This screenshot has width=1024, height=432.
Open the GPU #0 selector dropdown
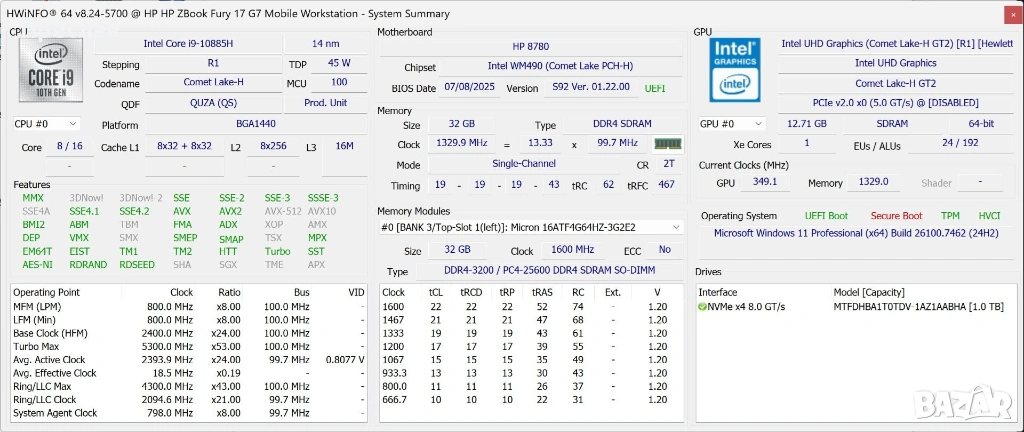click(733, 124)
